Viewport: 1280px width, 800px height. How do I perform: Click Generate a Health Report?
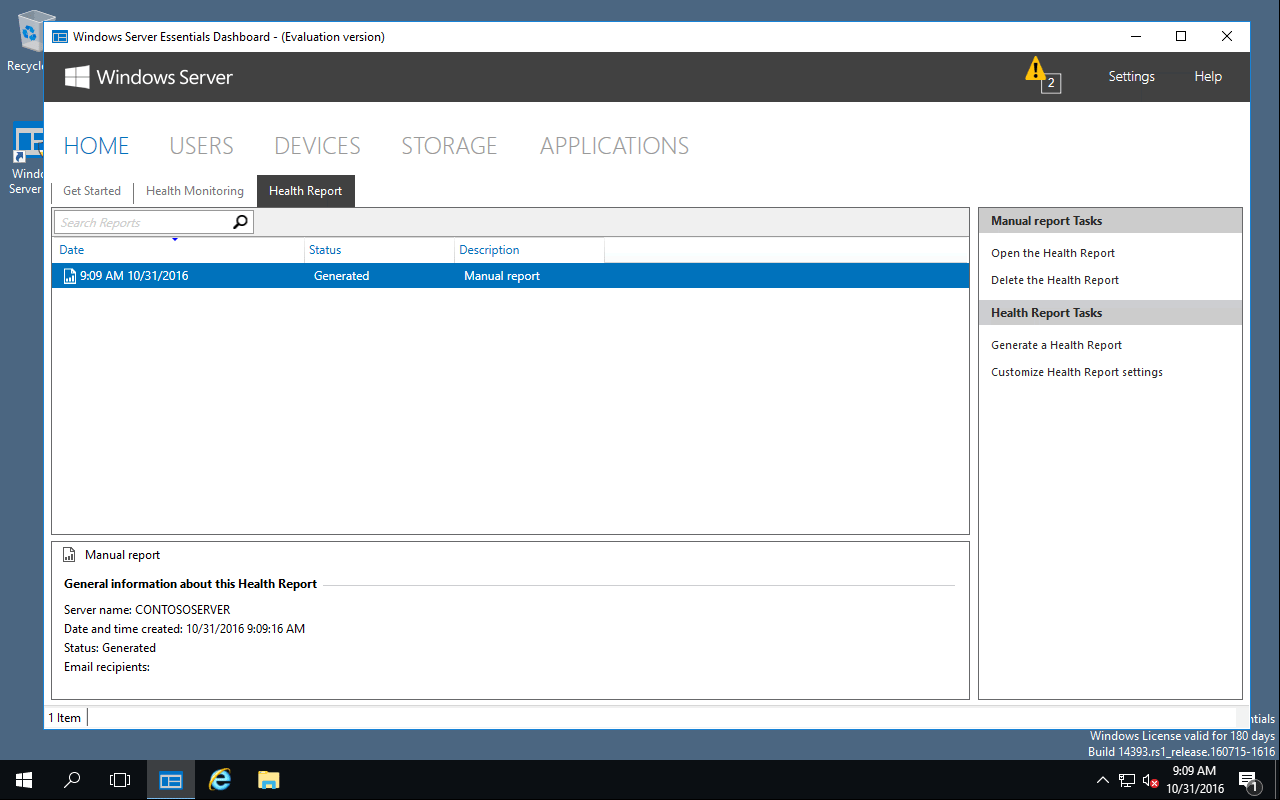[1056, 345]
